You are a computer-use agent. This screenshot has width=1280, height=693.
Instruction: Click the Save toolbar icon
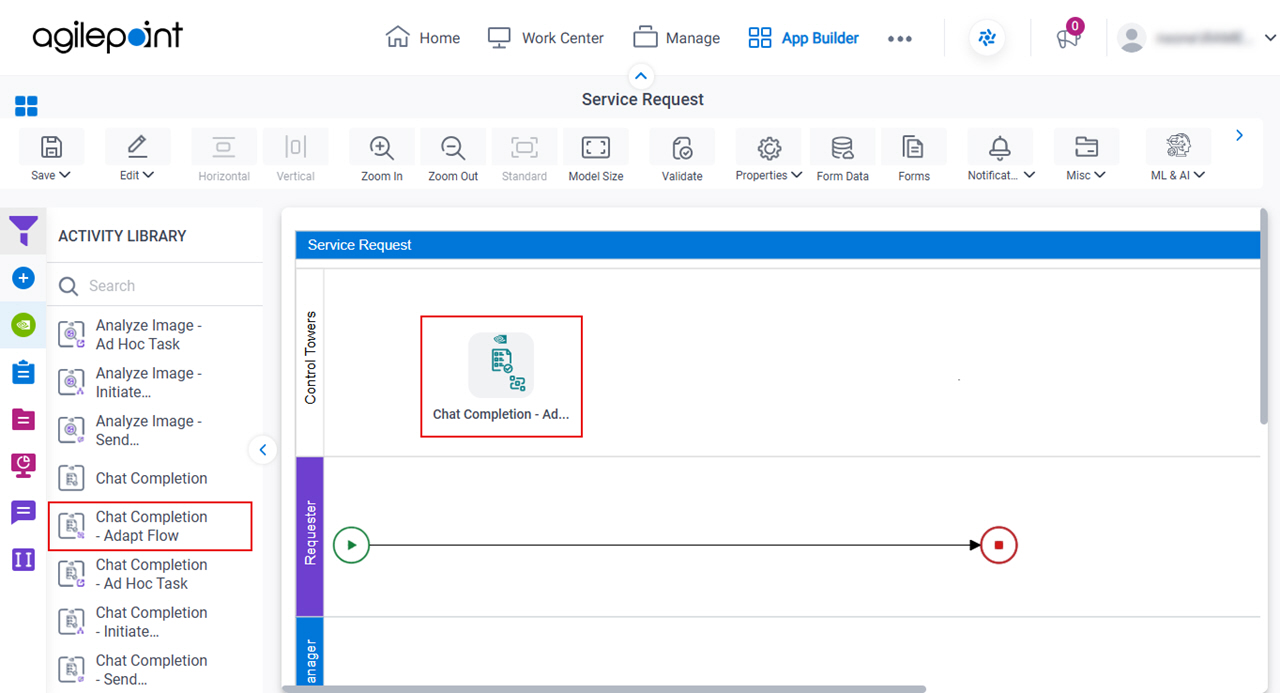51,147
